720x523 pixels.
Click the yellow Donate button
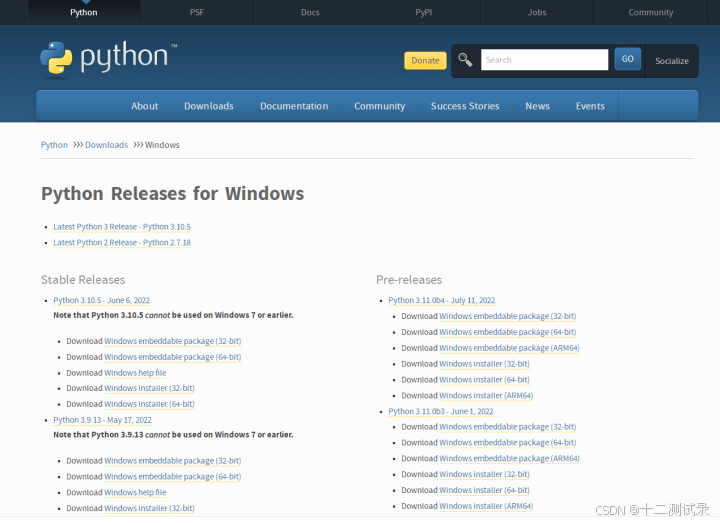(x=425, y=61)
